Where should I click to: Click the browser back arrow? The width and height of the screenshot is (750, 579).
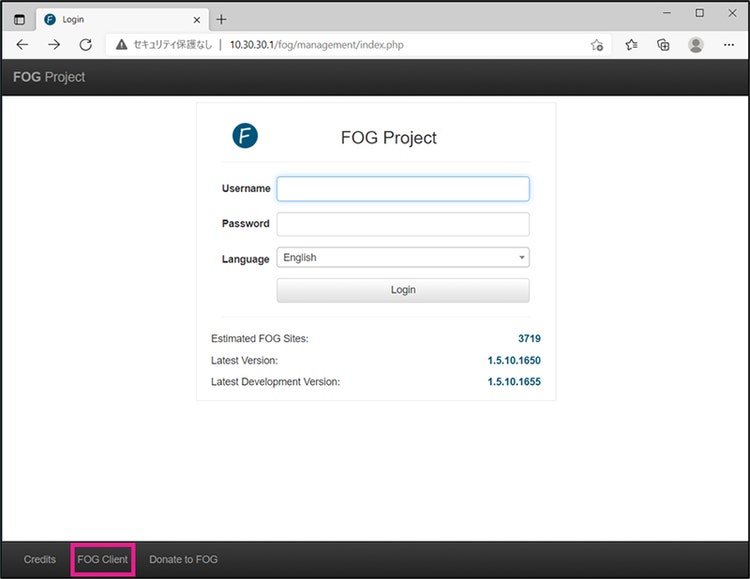pos(22,45)
